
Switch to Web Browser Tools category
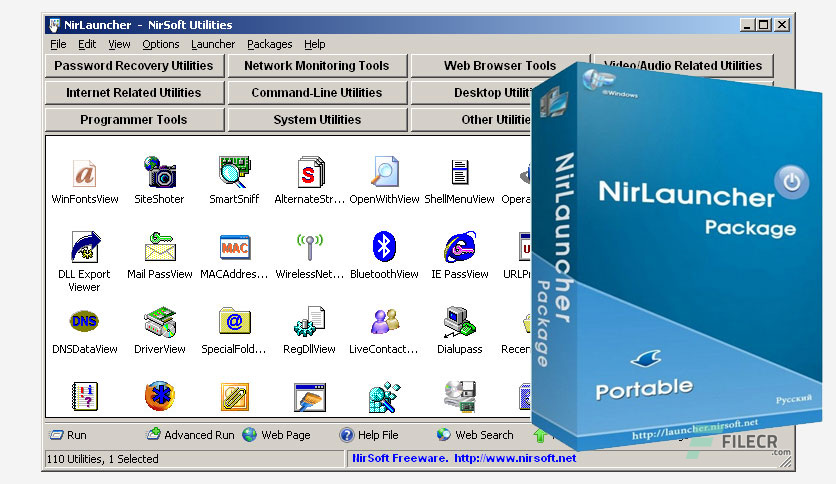tap(500, 66)
